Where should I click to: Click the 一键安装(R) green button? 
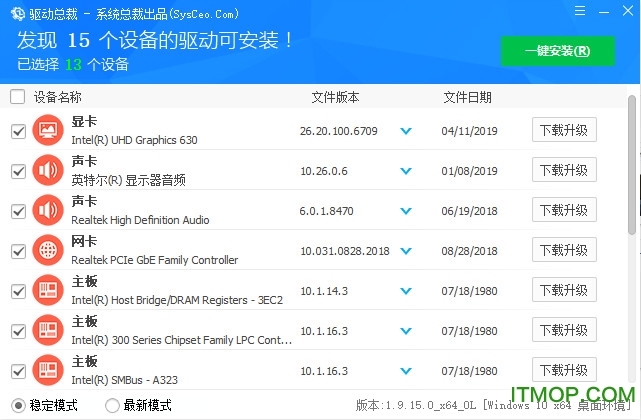point(558,51)
